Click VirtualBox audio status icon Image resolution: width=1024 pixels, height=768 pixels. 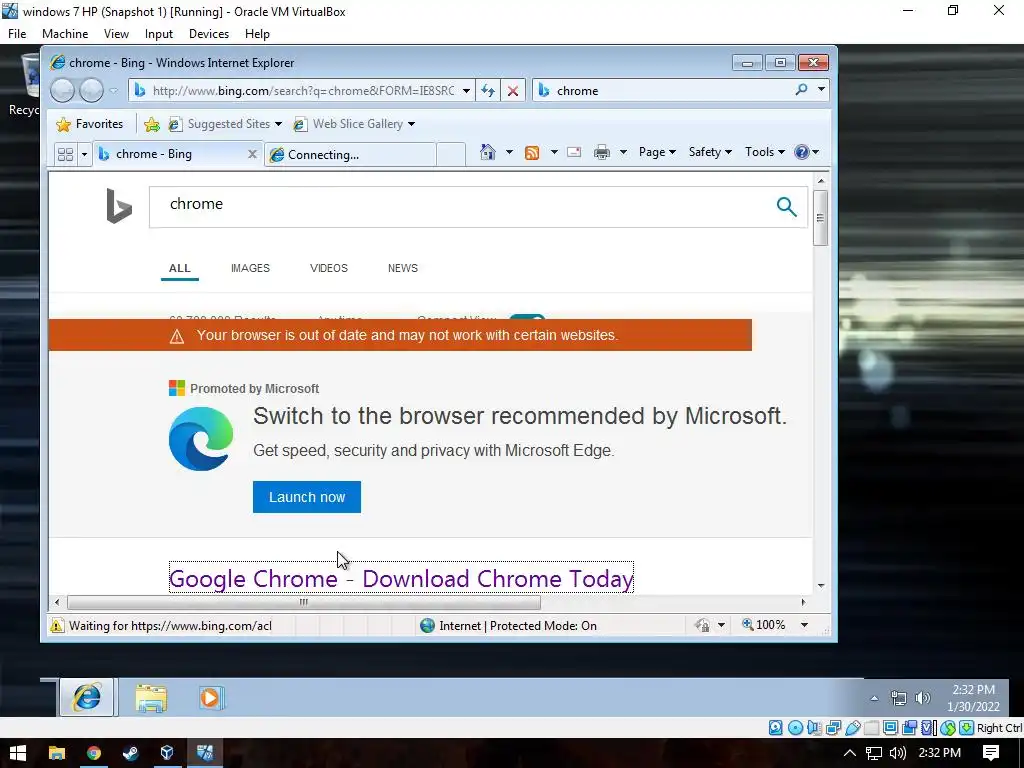click(x=814, y=728)
